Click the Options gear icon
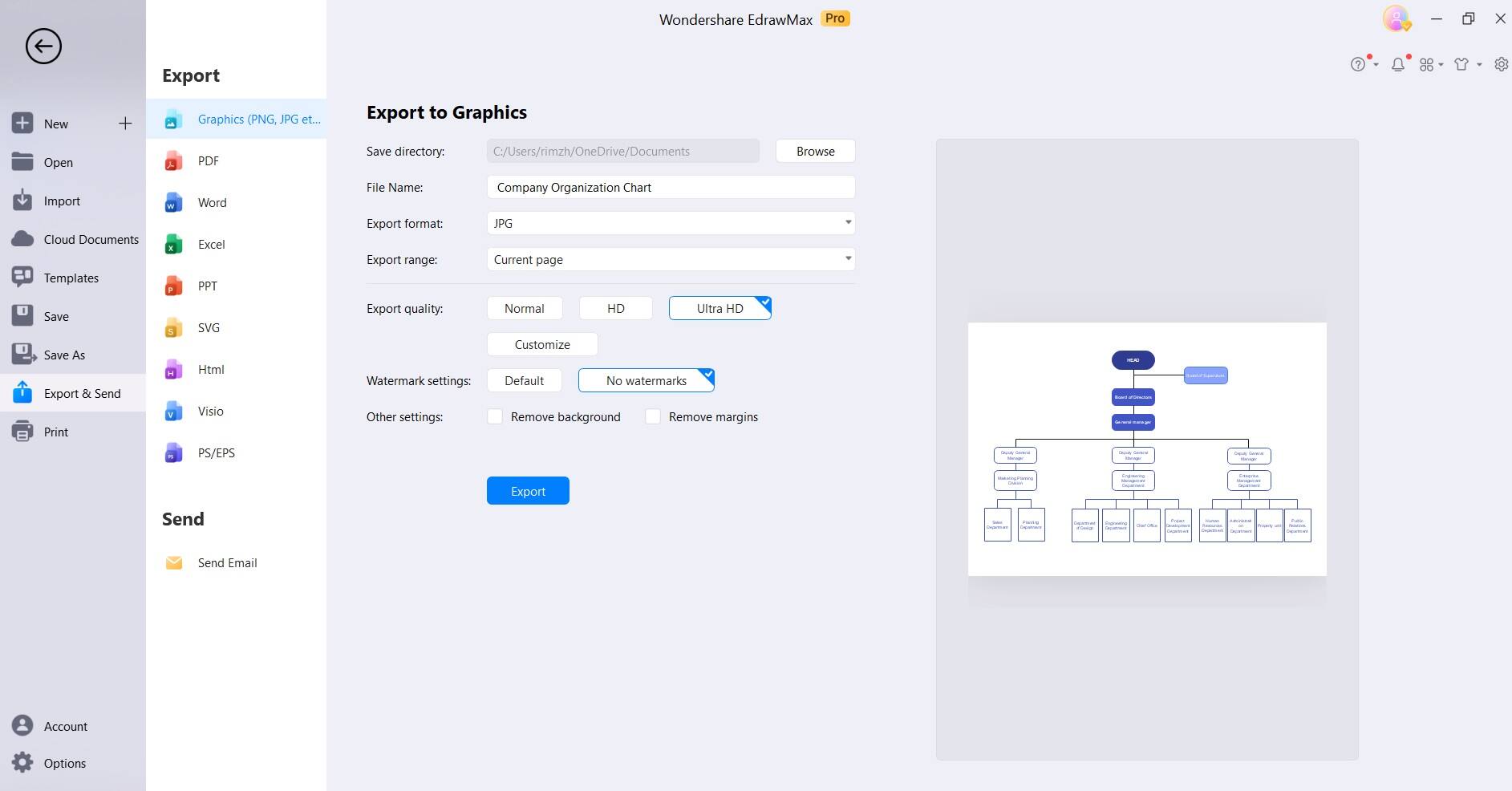This screenshot has width=1512, height=791. (22, 762)
